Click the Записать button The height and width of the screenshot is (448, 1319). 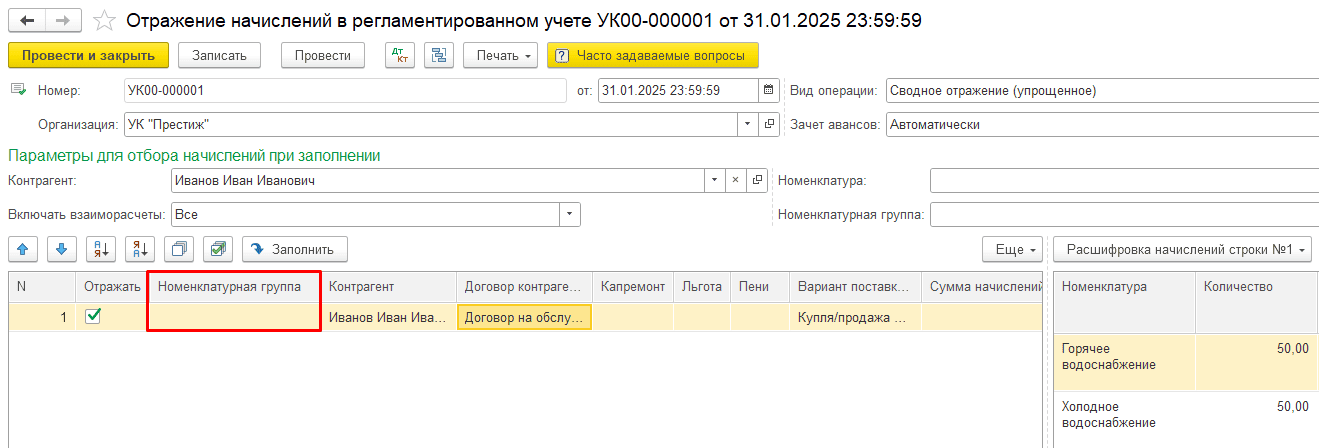tap(219, 55)
